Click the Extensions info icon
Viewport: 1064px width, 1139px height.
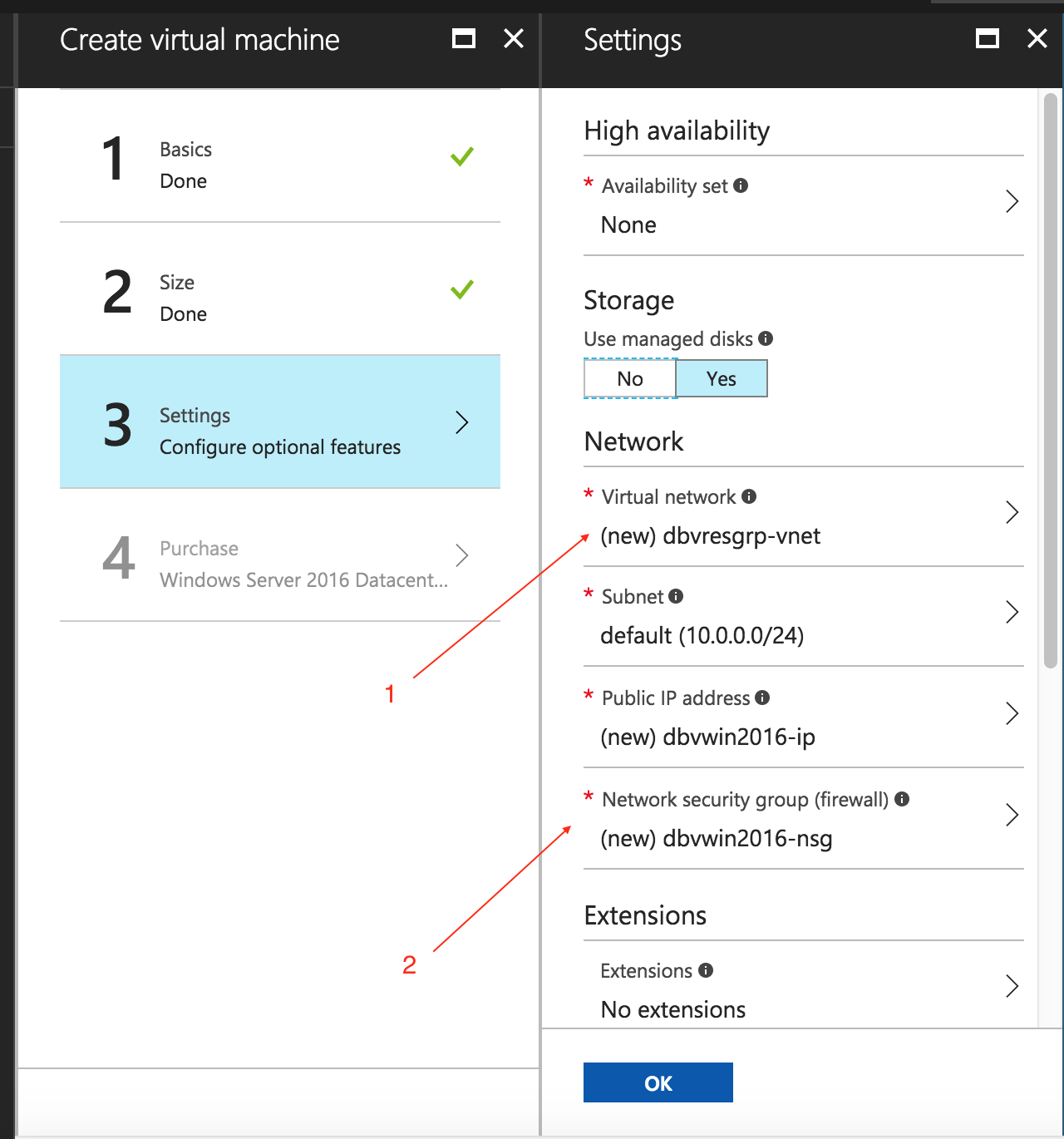point(706,970)
